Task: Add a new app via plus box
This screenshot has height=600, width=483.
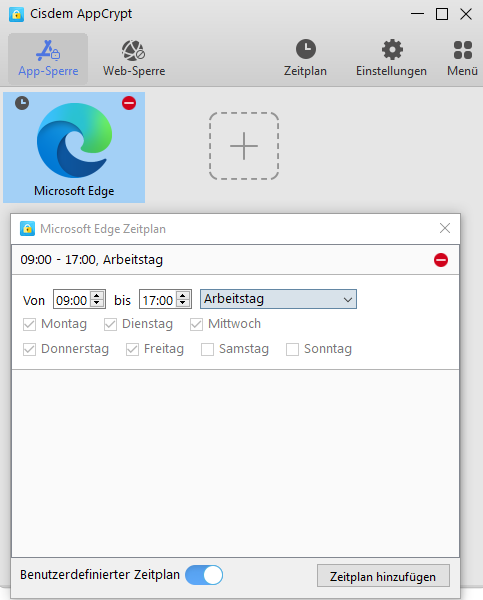Action: (244, 146)
